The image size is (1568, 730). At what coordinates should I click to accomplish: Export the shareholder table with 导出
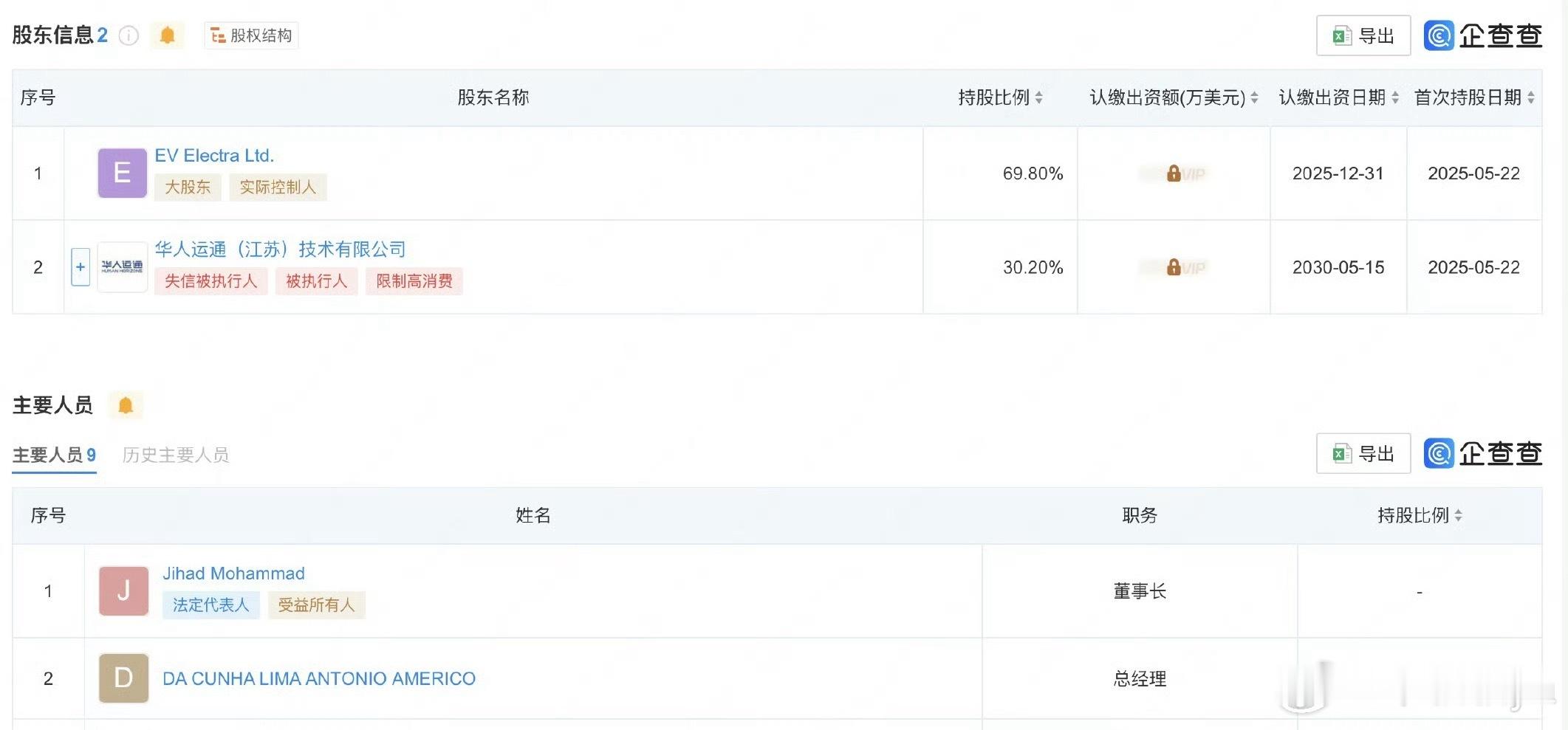[1363, 35]
